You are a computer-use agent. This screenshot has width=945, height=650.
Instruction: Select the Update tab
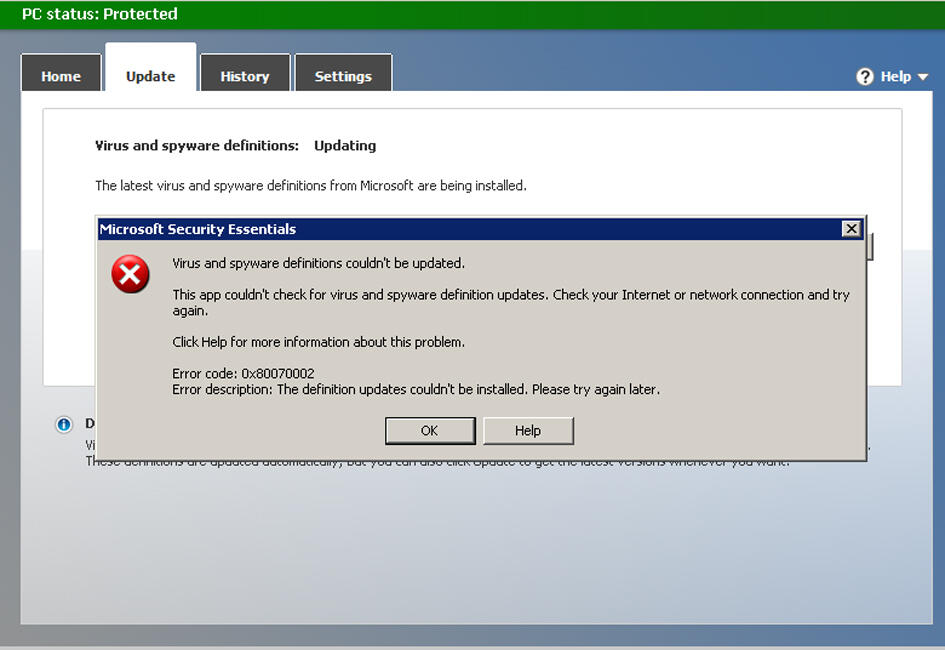click(150, 76)
